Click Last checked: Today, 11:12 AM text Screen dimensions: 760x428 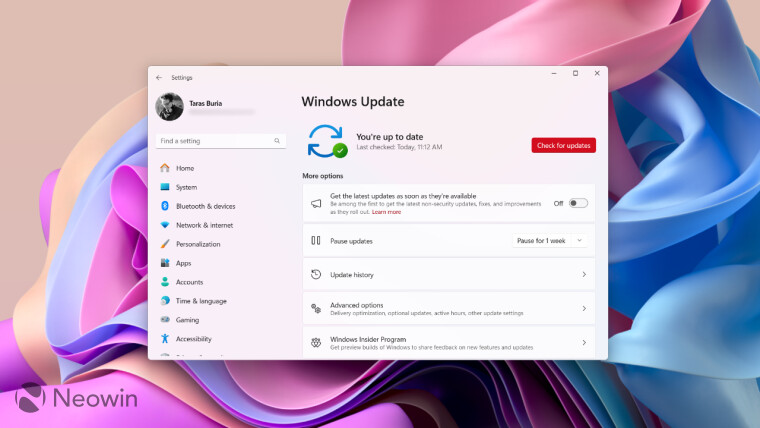(399, 147)
